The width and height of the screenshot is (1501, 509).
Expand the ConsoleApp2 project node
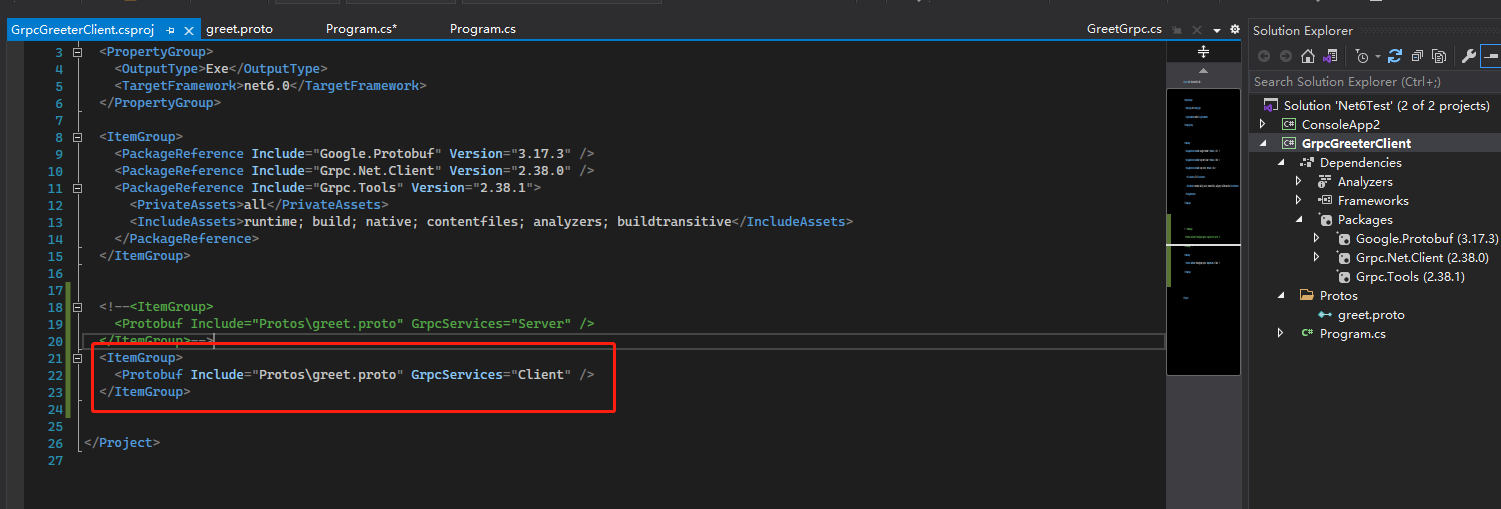click(x=1262, y=124)
